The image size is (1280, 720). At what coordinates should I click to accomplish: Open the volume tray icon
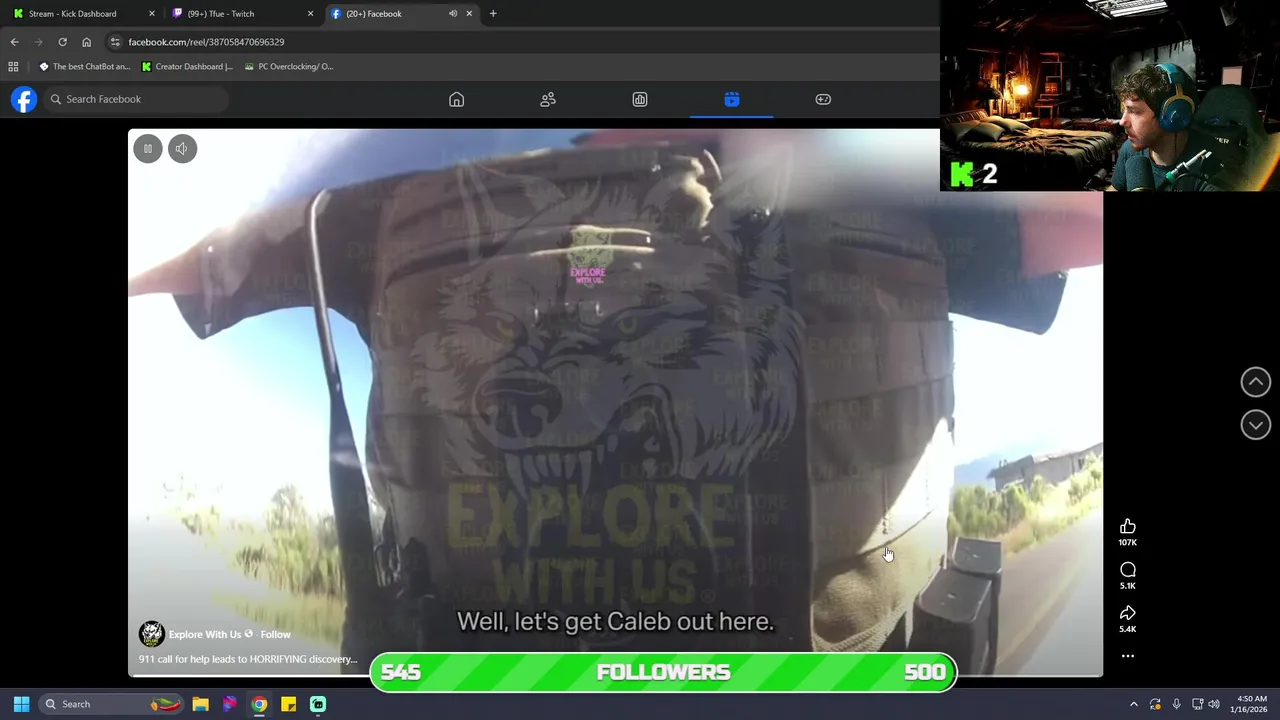(1214, 704)
